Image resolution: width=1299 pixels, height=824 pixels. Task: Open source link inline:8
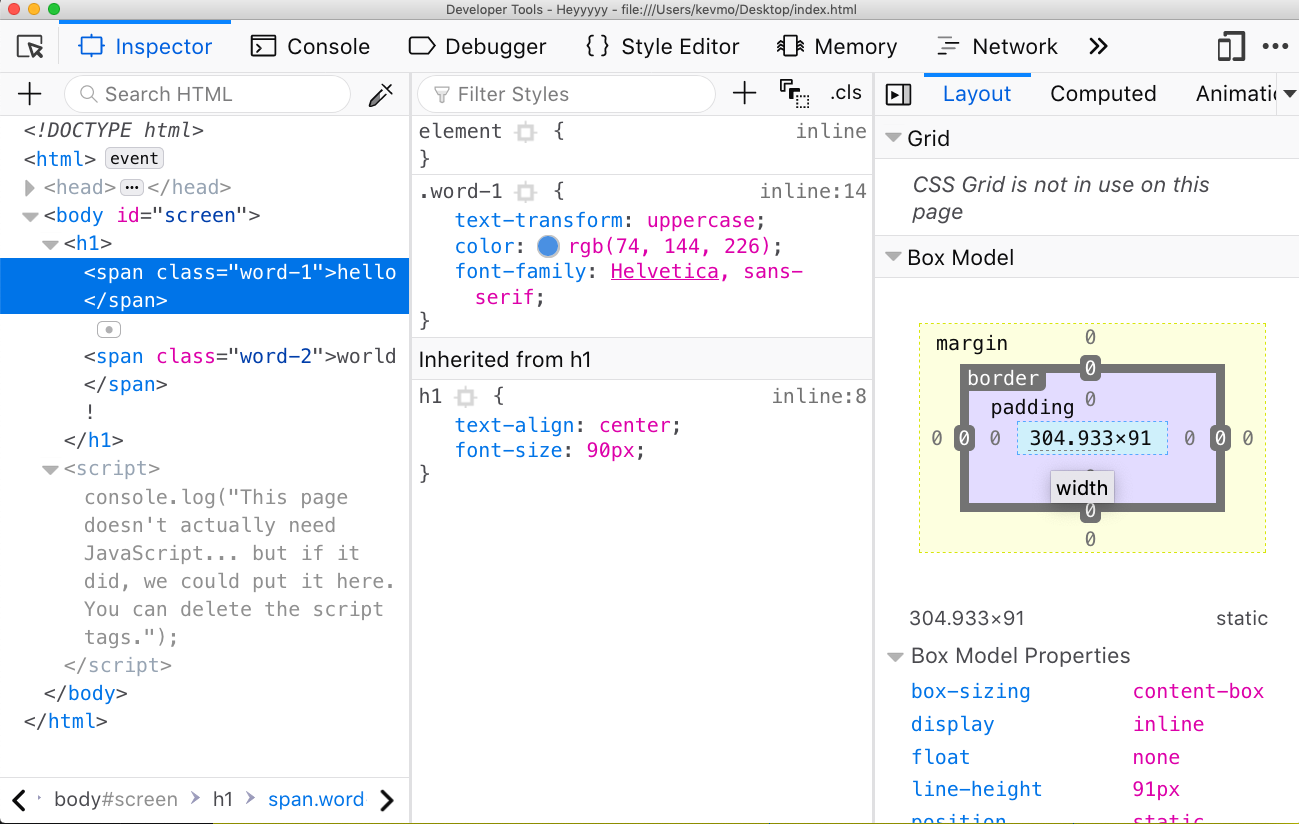click(819, 397)
